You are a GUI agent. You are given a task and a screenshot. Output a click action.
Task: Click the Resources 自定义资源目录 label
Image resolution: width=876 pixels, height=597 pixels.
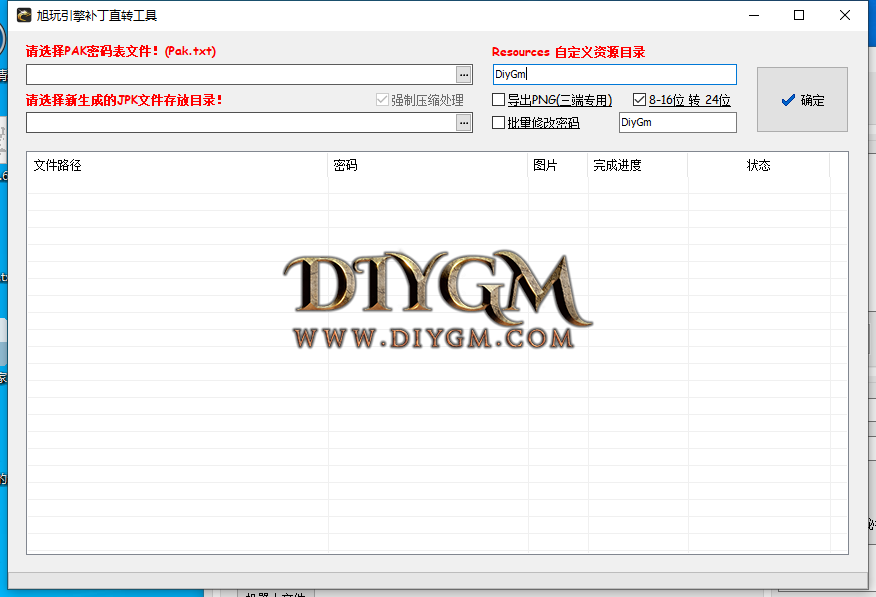(x=568, y=52)
